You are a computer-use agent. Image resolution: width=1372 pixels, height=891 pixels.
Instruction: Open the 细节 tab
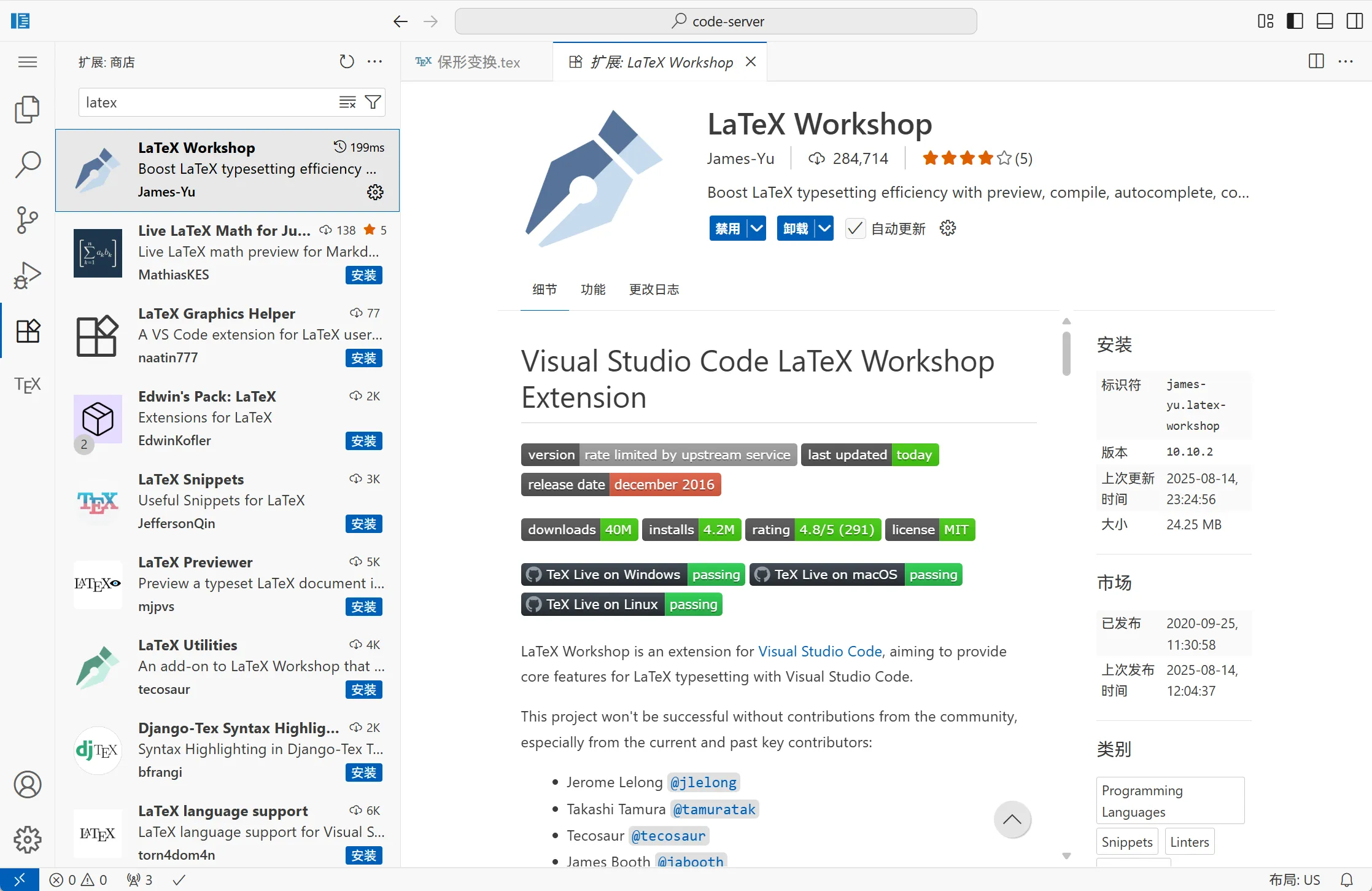545,289
